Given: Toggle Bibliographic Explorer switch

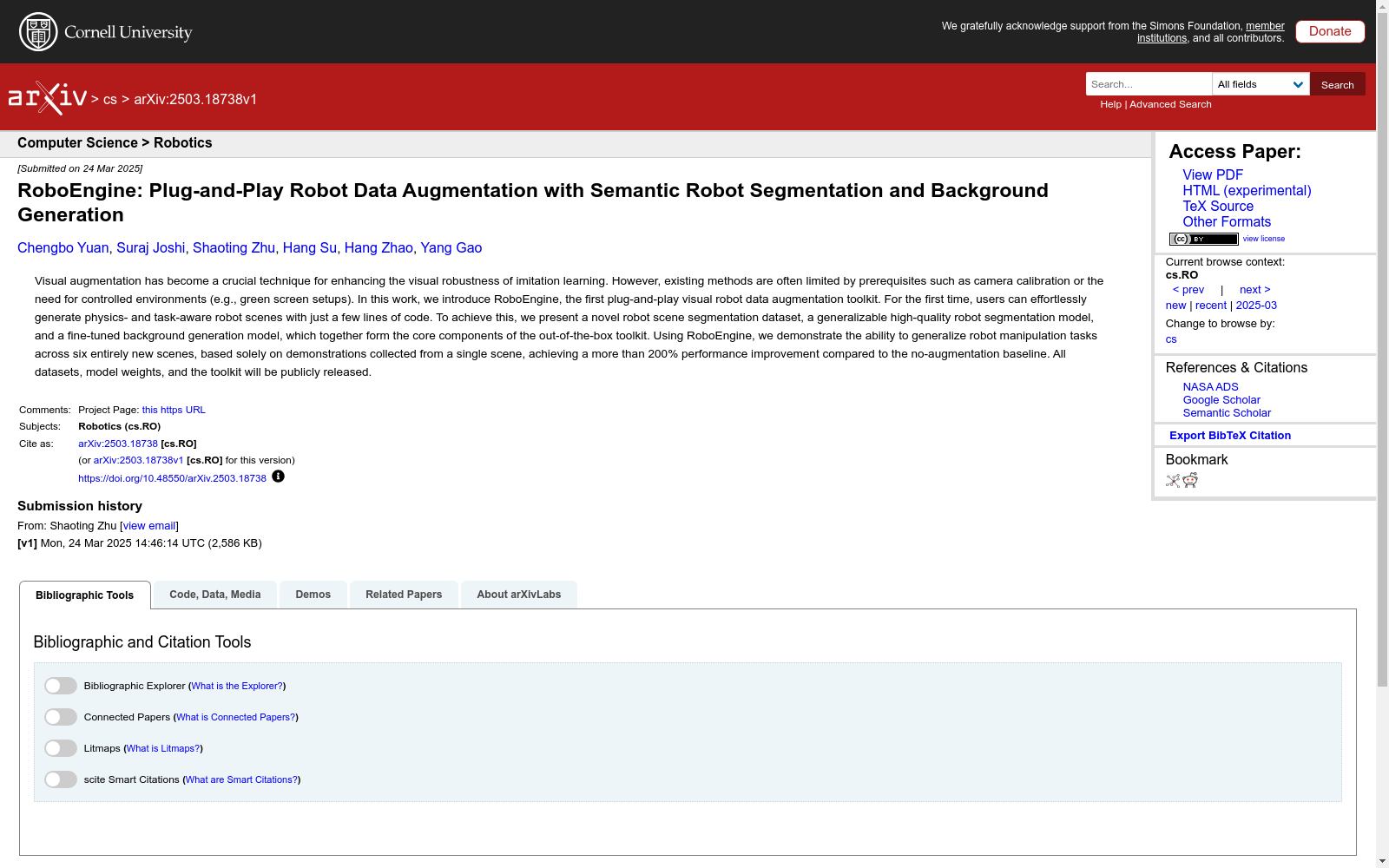Looking at the screenshot, I should click(61, 686).
